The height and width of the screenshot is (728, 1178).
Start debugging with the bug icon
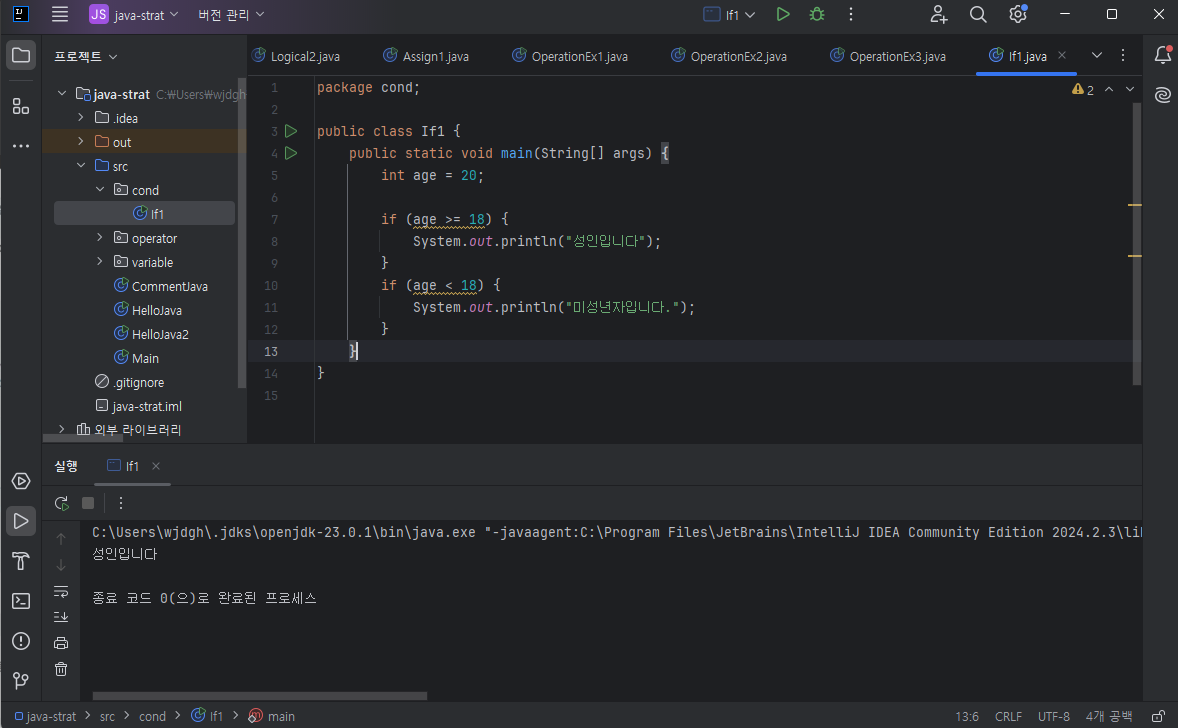click(x=817, y=14)
